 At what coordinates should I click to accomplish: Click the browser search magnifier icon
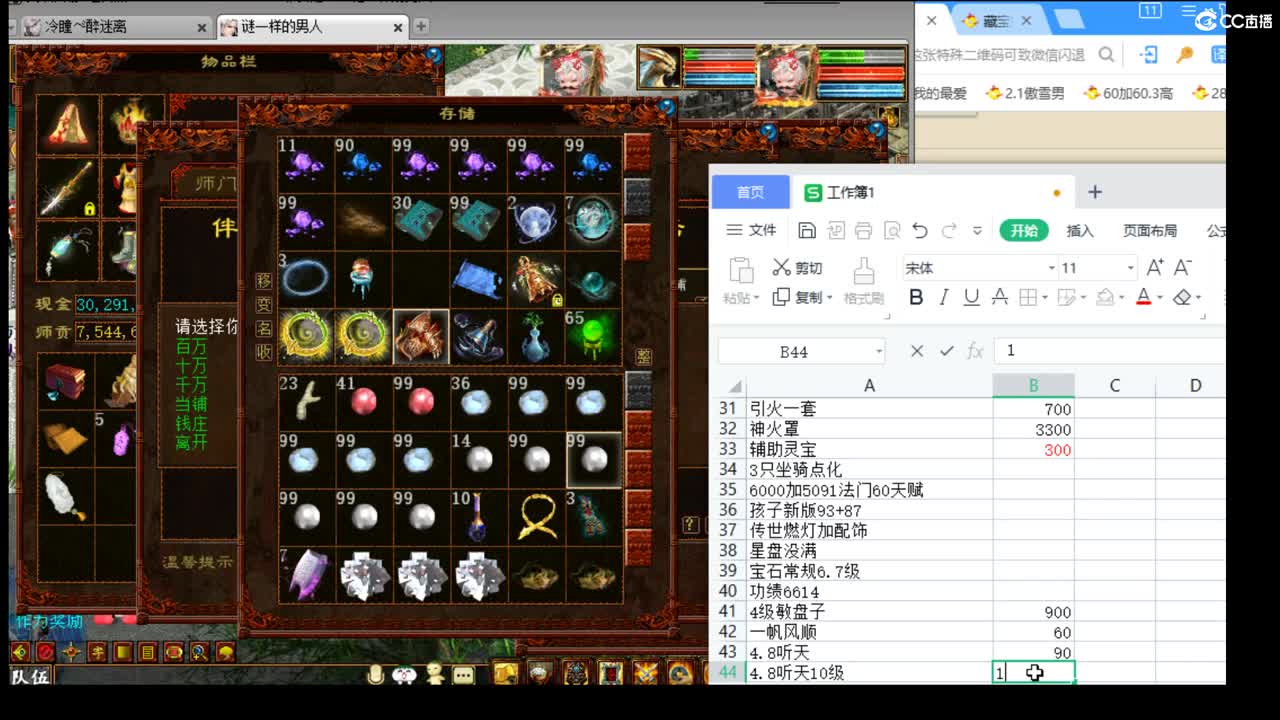click(1106, 54)
